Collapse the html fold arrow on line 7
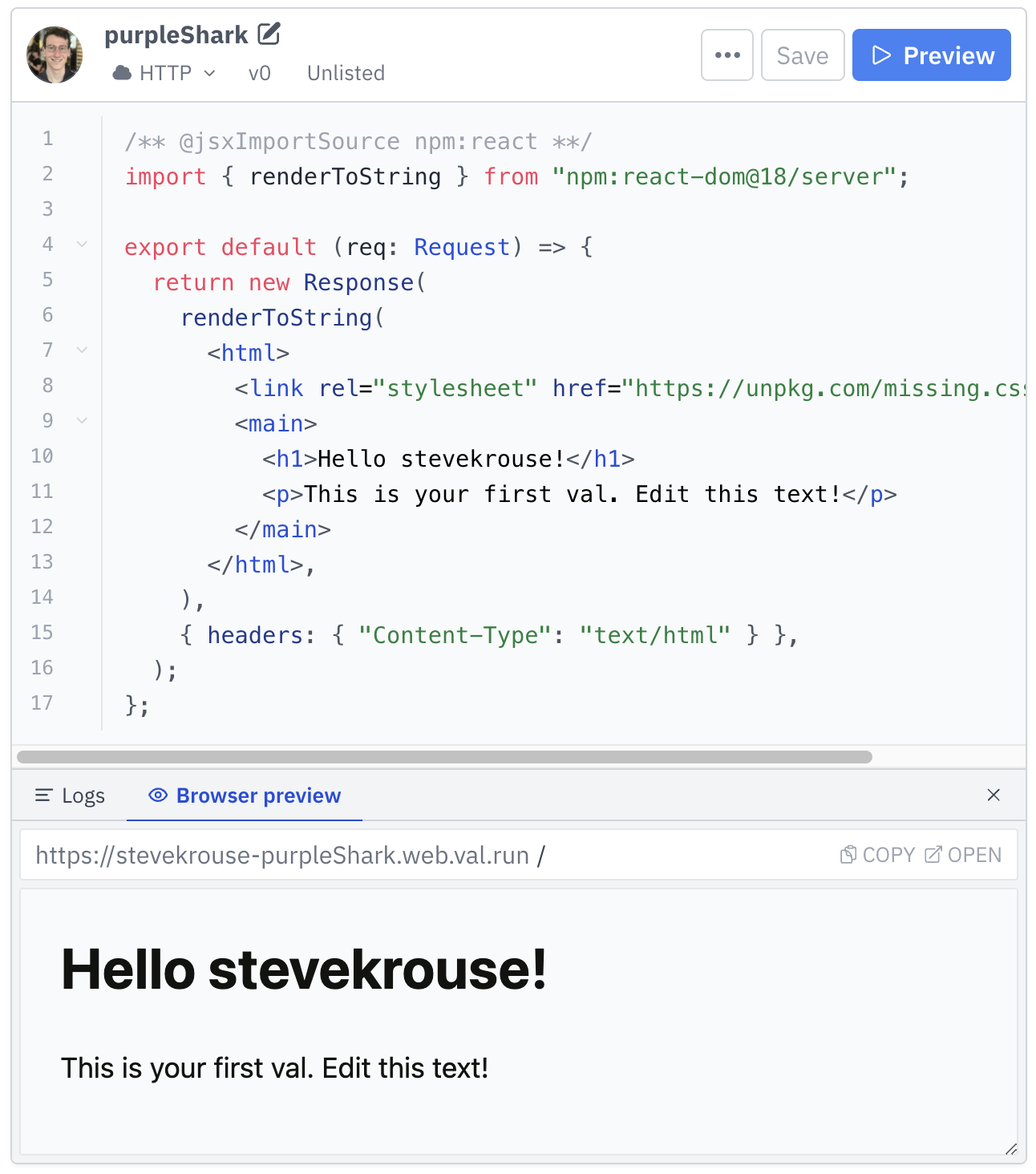Image resolution: width=1036 pixels, height=1174 pixels. pyautogui.click(x=82, y=350)
